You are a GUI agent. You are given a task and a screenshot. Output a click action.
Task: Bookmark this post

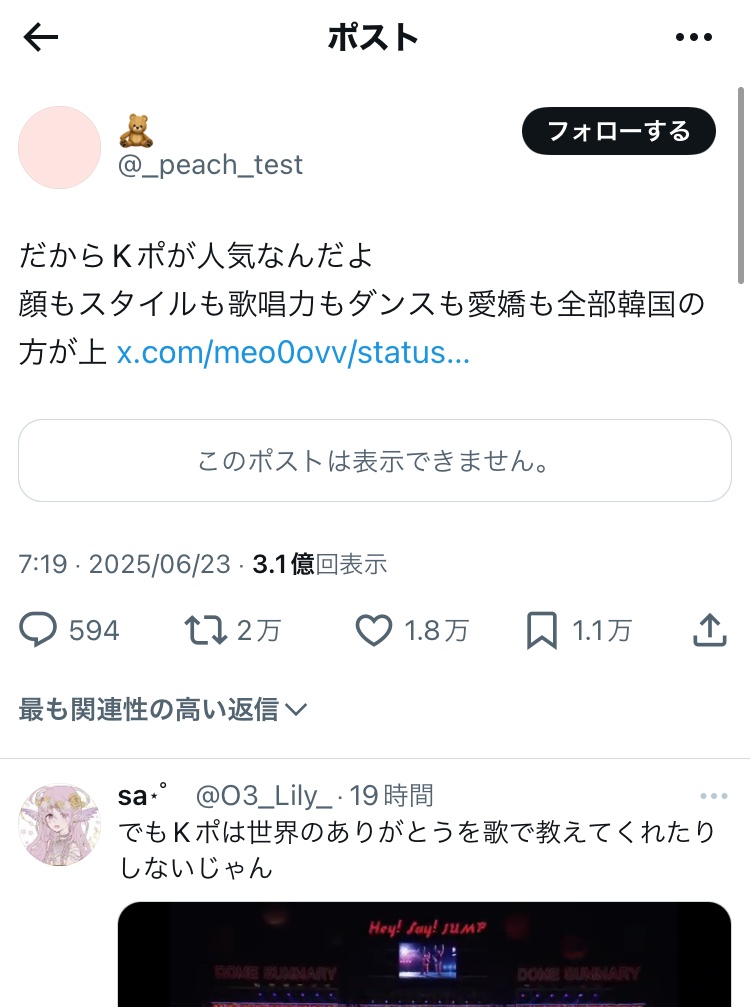541,630
